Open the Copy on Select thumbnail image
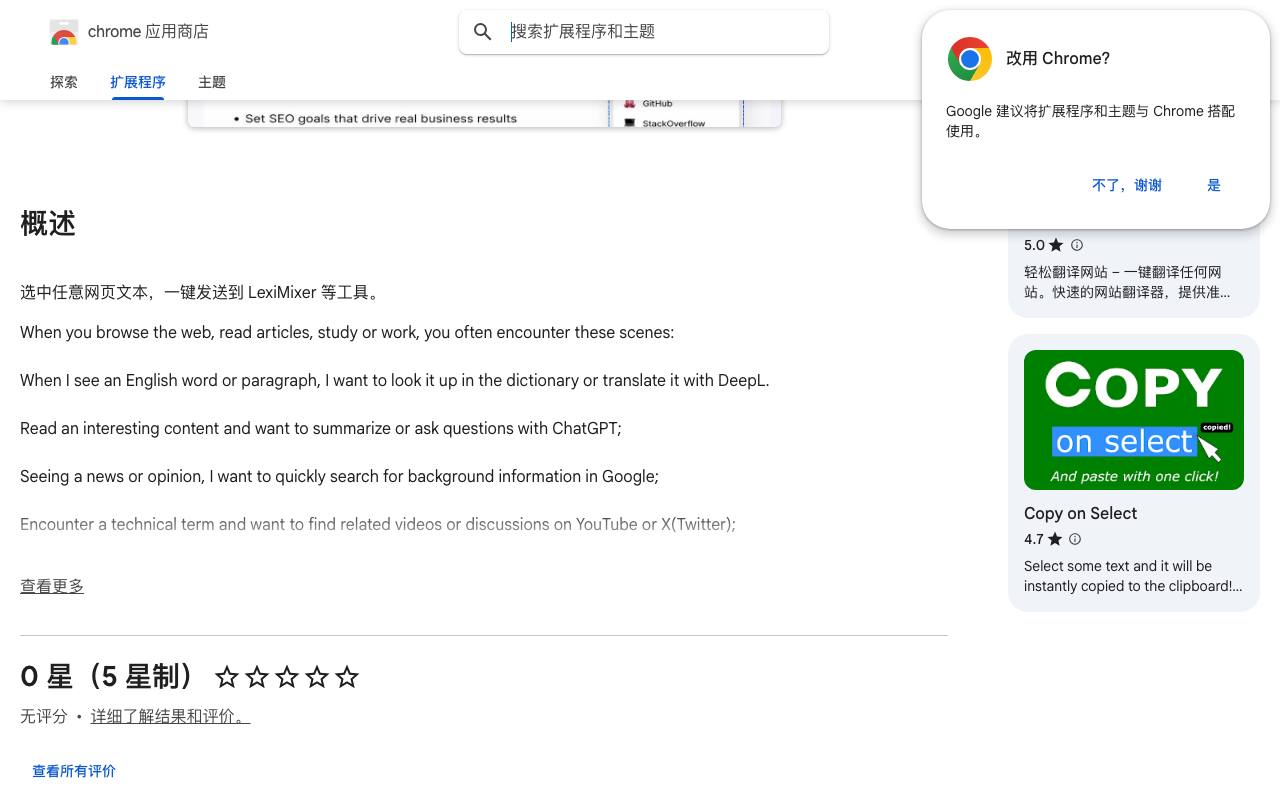This screenshot has height=800, width=1280. pos(1134,420)
